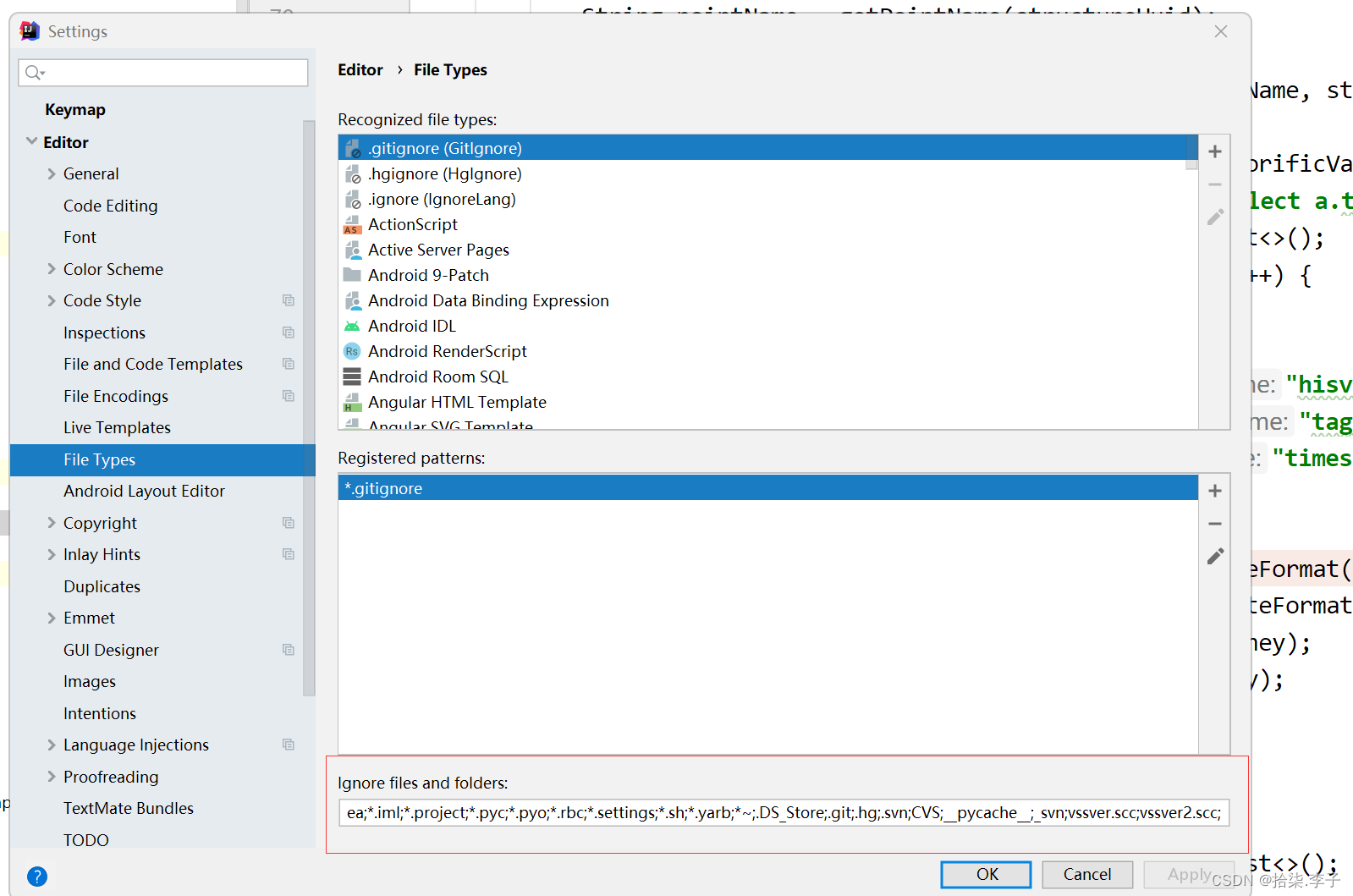1353x896 pixels.
Task: Click the ActionScript file type icon
Action: point(352,225)
